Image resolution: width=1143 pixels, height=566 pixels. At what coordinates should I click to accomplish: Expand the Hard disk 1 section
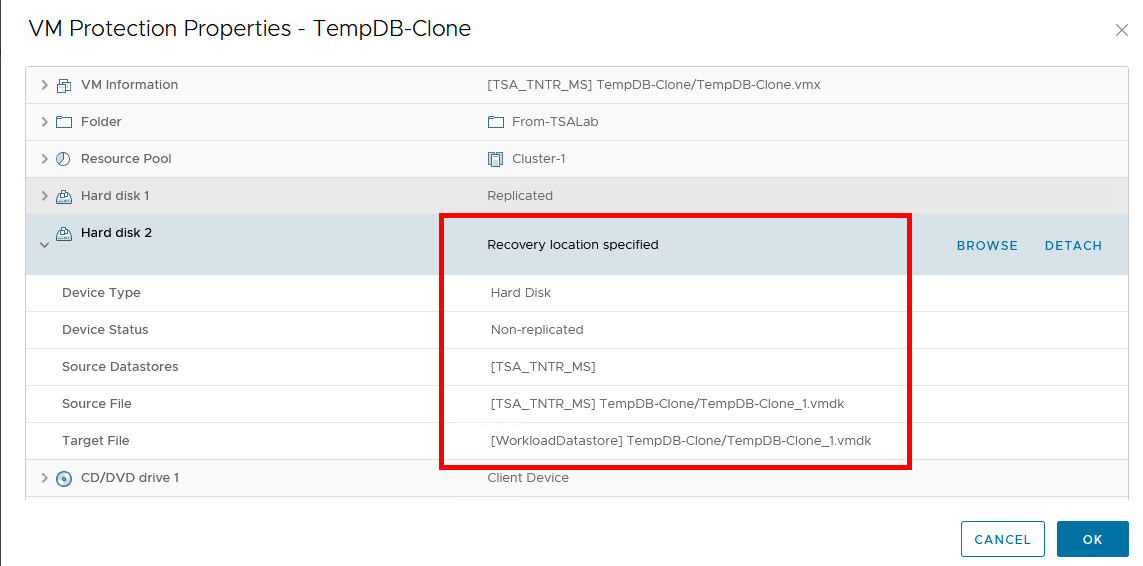44,196
